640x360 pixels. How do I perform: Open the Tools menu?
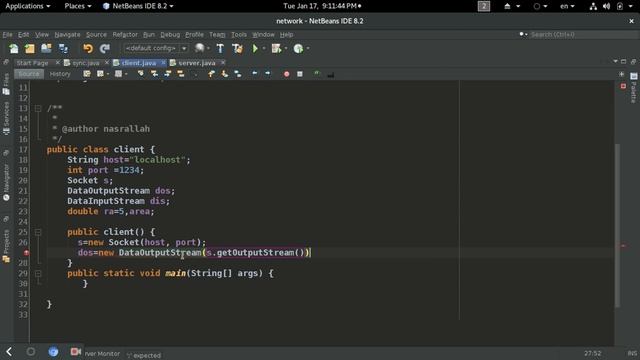click(x=239, y=35)
